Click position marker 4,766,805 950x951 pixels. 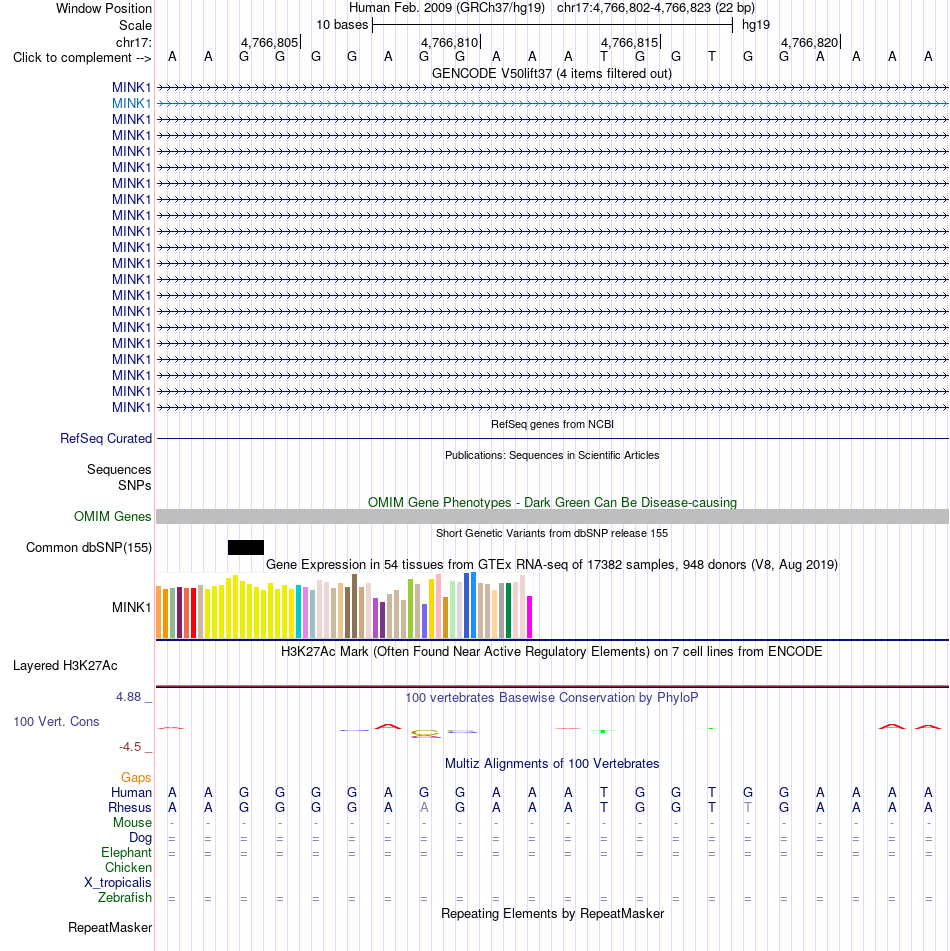(x=269, y=43)
